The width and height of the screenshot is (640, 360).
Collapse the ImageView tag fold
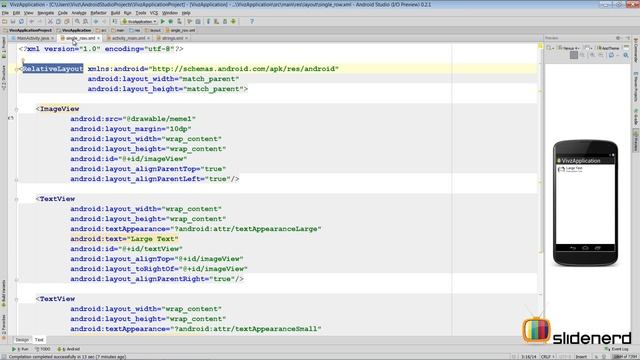[16, 109]
